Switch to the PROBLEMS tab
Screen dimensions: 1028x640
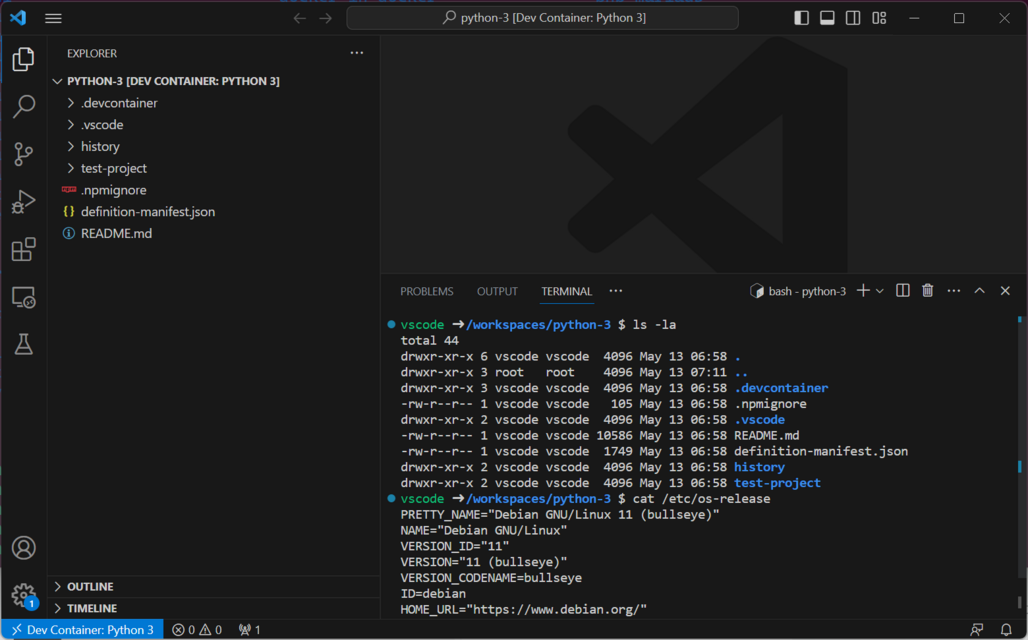(x=426, y=291)
